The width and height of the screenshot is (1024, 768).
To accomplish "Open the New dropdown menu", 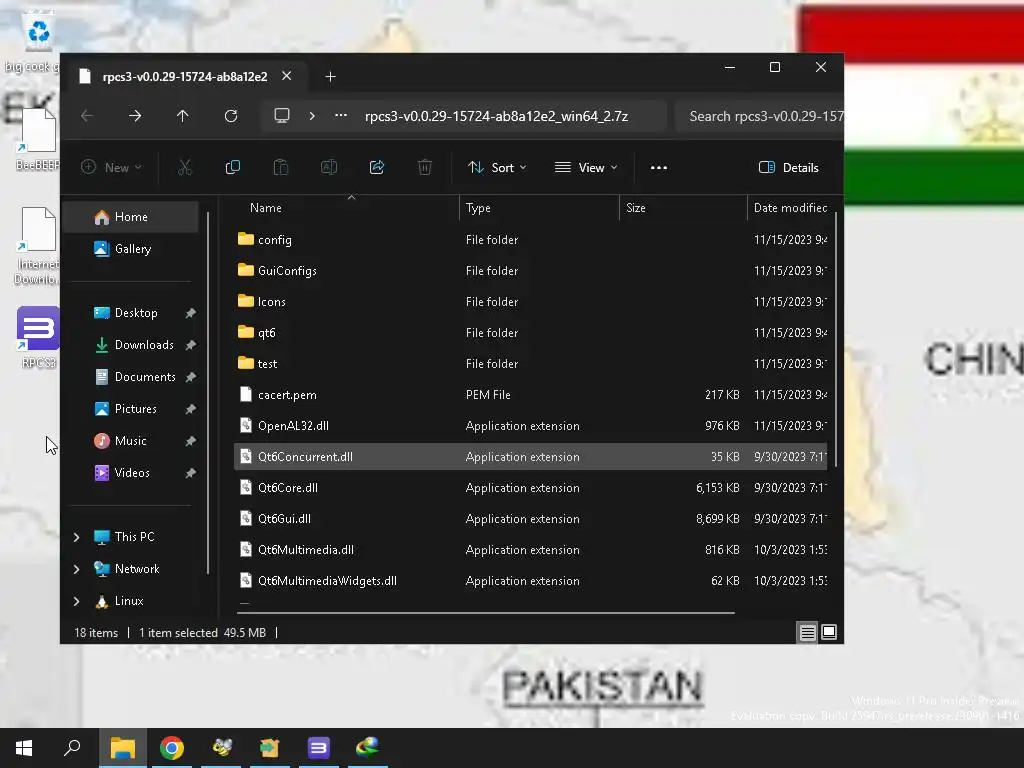I will coord(111,168).
